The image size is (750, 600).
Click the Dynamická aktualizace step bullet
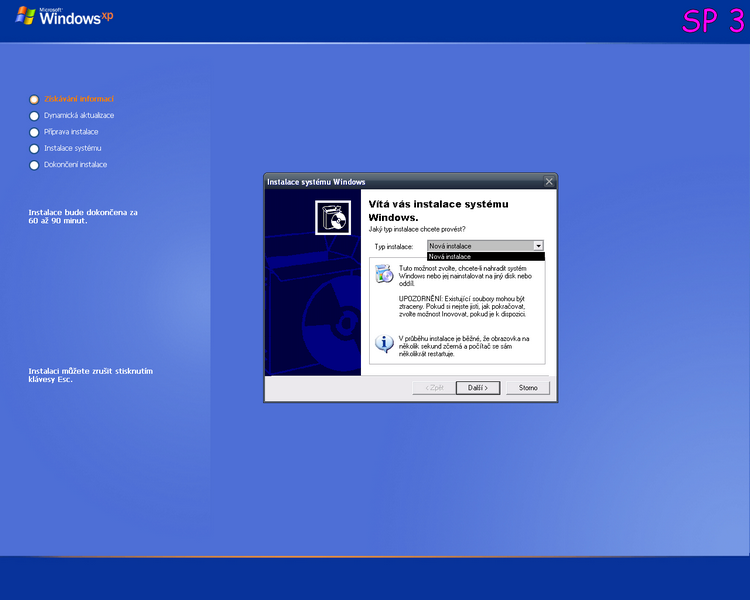(x=34, y=116)
